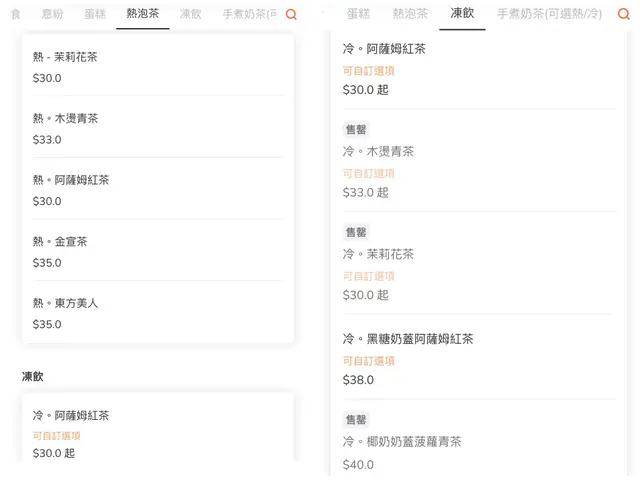
Task: Switch to the 意粉 category tab
Action: 52,15
